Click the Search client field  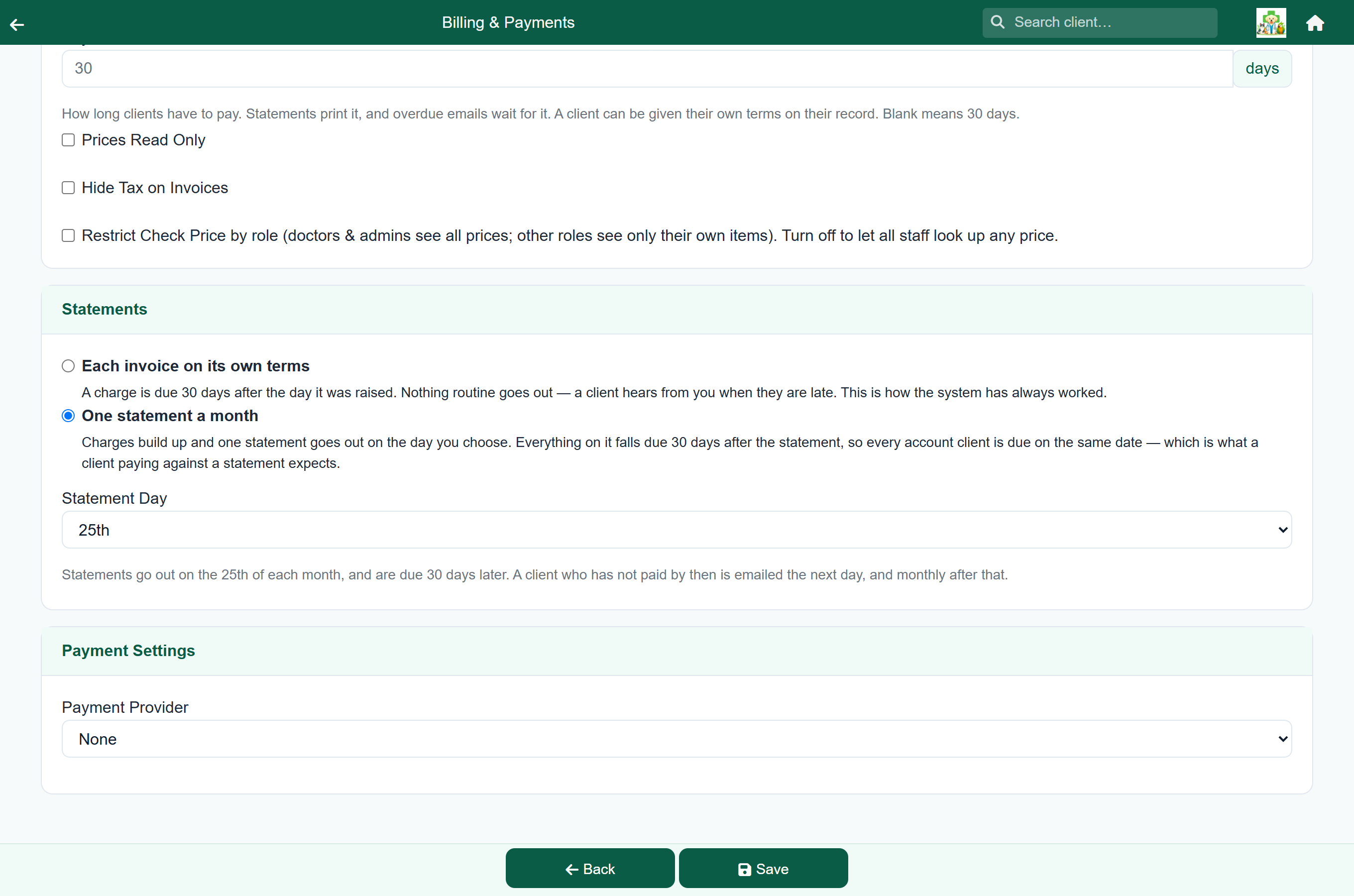click(1099, 22)
